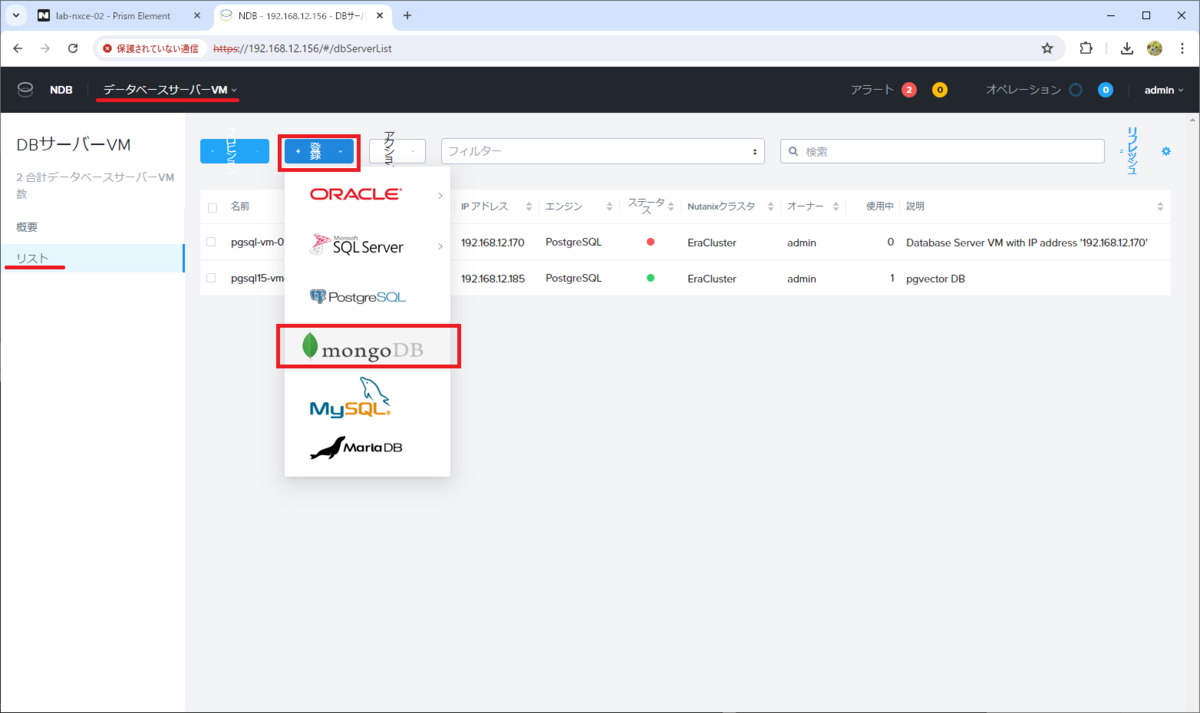Click into the 検索 search field

click(942, 151)
